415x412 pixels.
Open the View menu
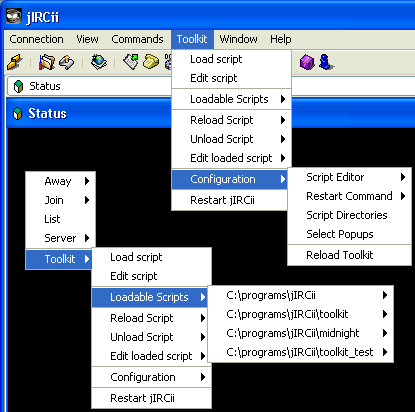(x=87, y=39)
